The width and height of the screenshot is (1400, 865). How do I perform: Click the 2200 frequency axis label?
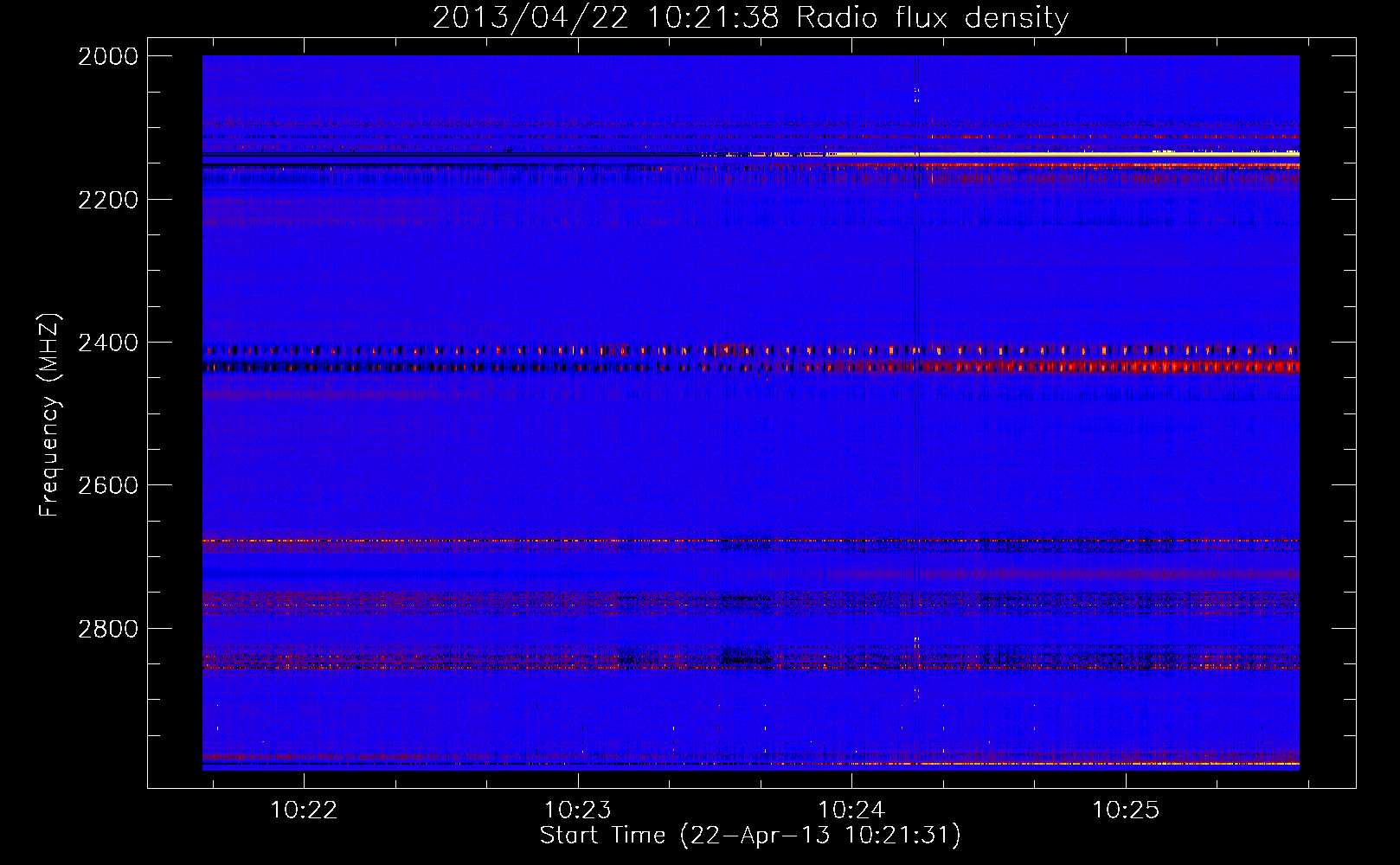point(108,200)
